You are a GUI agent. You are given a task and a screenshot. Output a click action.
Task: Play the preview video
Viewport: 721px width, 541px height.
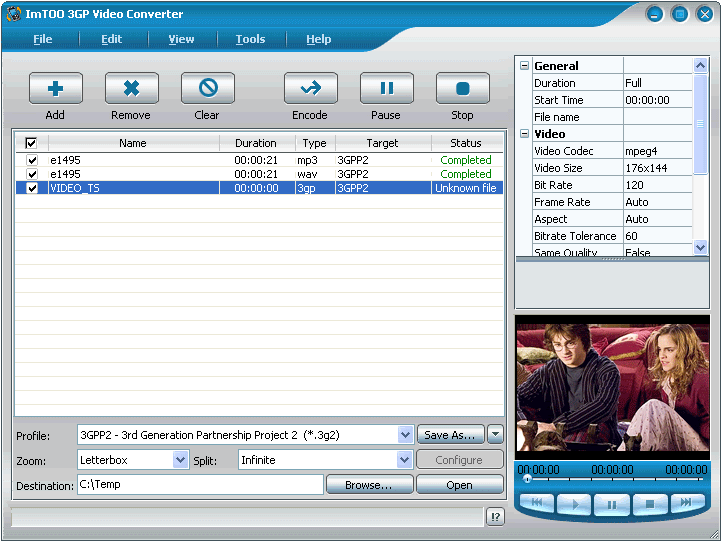tap(574, 504)
